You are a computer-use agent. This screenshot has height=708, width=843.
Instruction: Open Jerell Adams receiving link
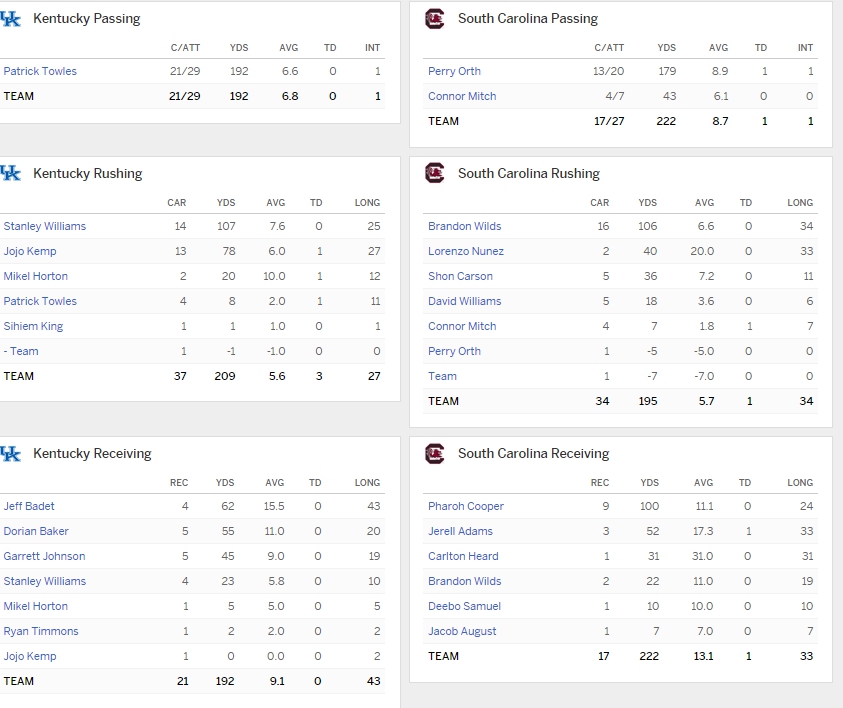click(x=460, y=531)
